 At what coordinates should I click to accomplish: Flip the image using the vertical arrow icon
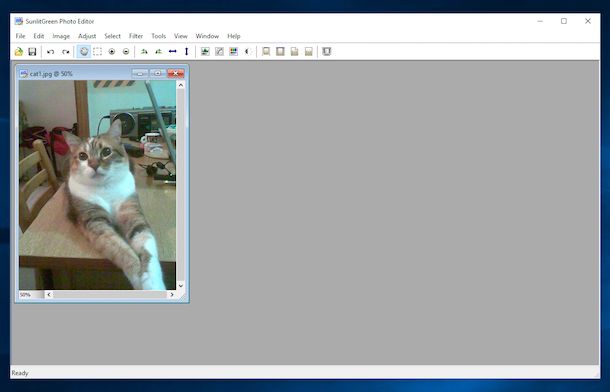tap(186, 51)
